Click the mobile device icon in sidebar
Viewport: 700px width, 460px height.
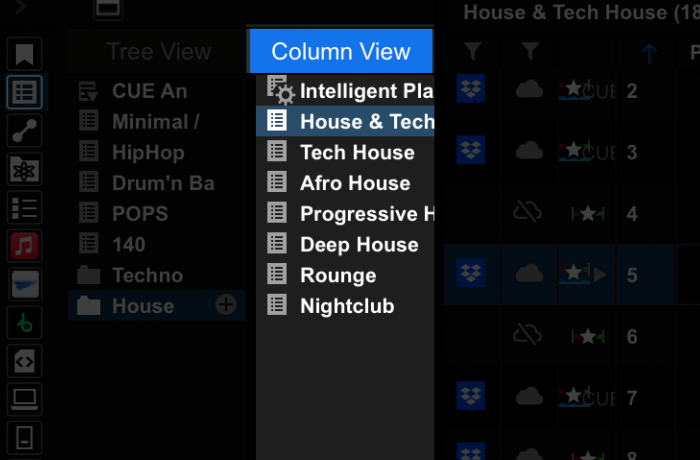pos(25,437)
